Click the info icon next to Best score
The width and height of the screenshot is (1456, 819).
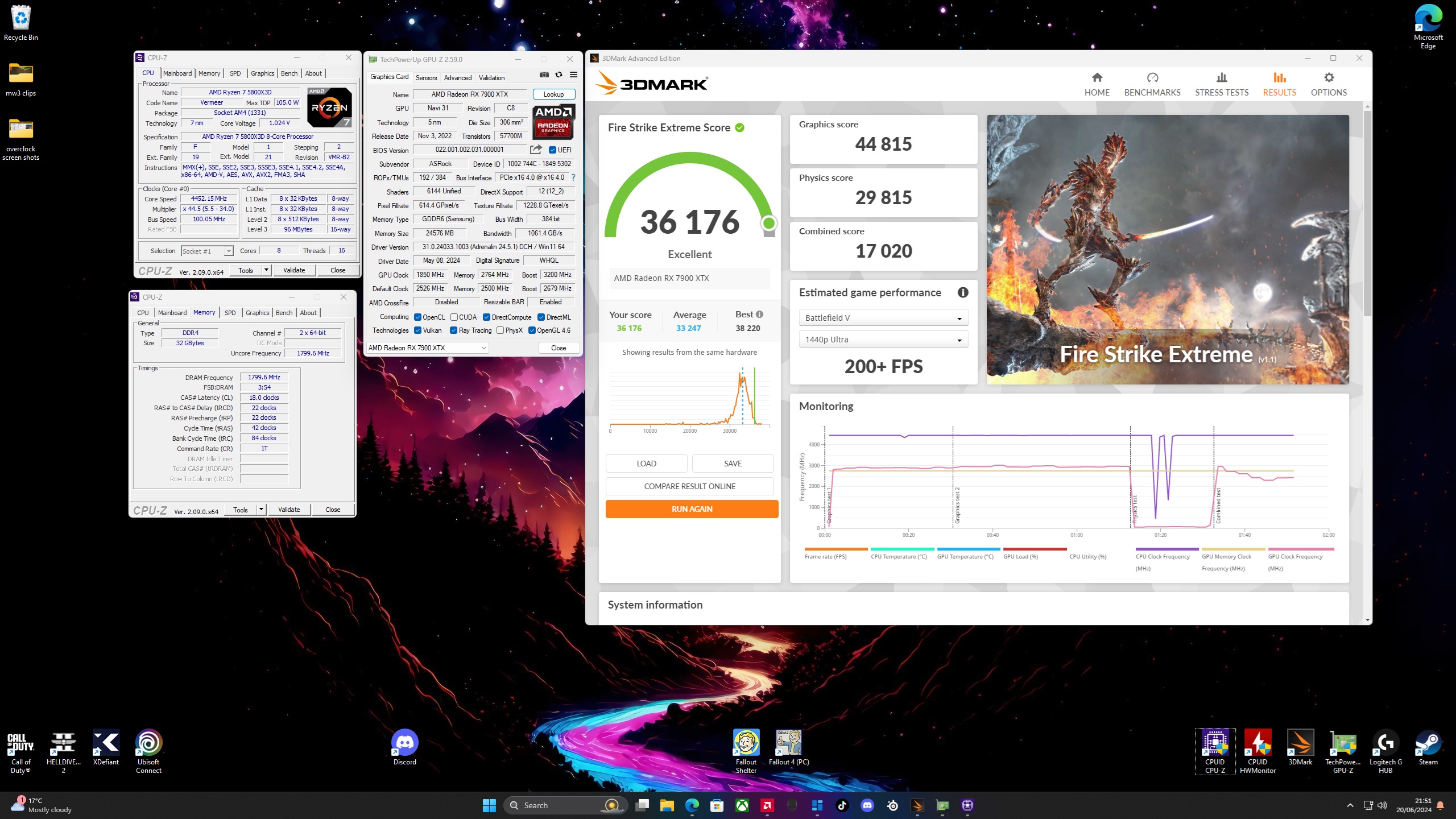tap(759, 315)
